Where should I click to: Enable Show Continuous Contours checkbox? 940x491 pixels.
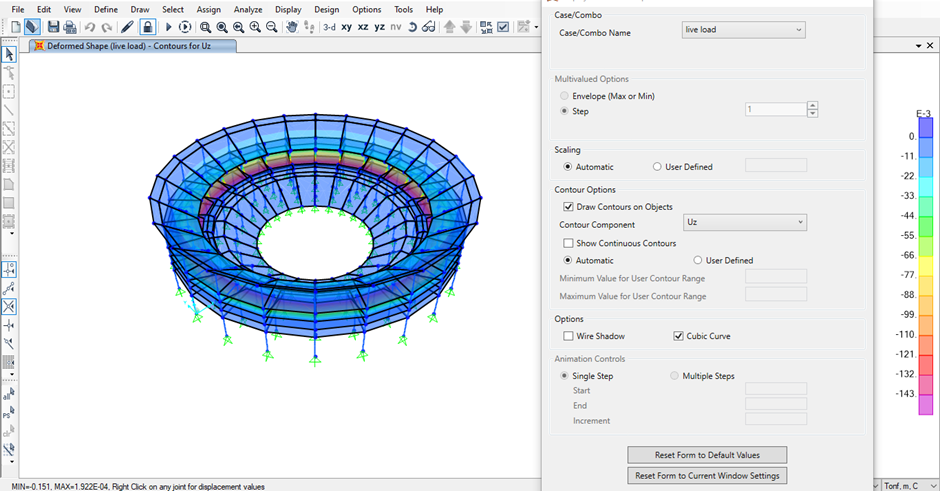click(x=568, y=243)
